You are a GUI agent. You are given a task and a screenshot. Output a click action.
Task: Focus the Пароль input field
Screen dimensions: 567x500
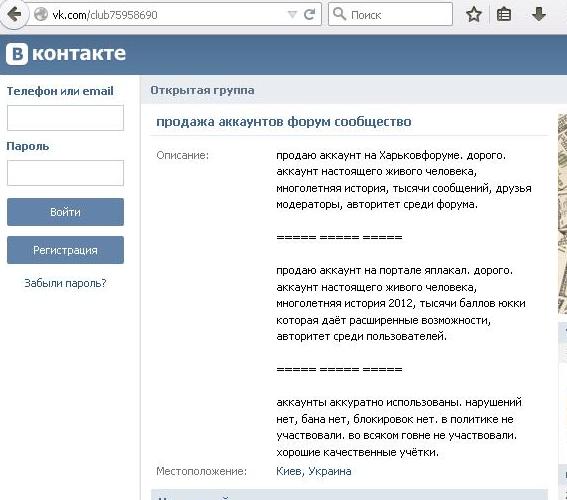pos(65,173)
